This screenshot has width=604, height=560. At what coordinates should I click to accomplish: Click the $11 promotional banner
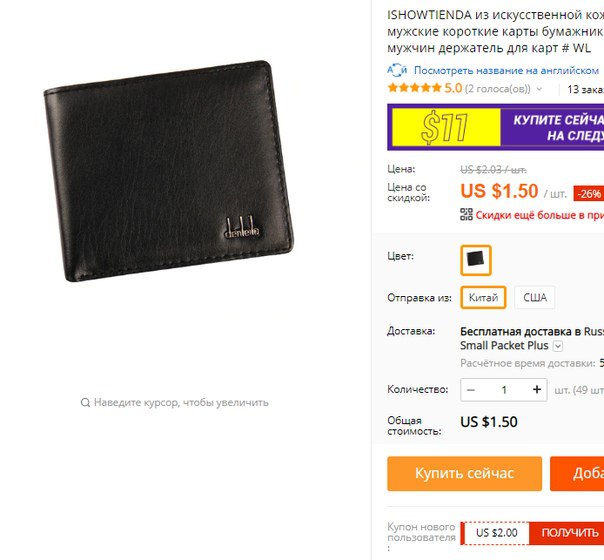(x=496, y=127)
